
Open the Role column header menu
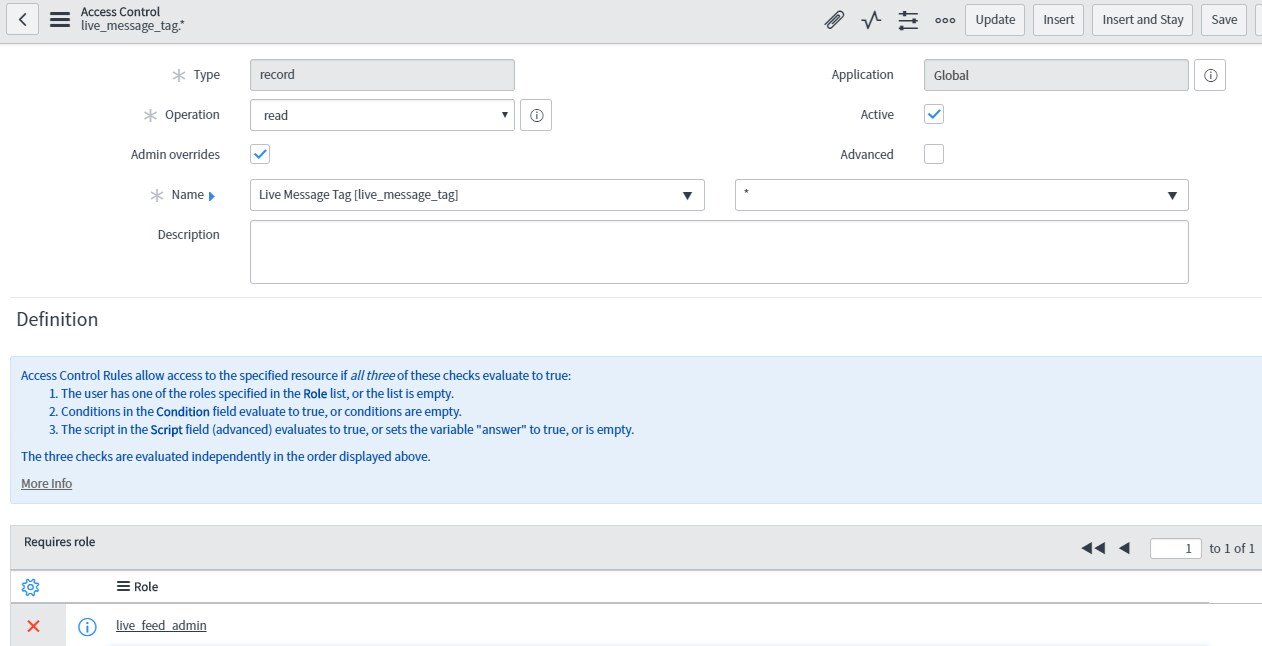(124, 587)
